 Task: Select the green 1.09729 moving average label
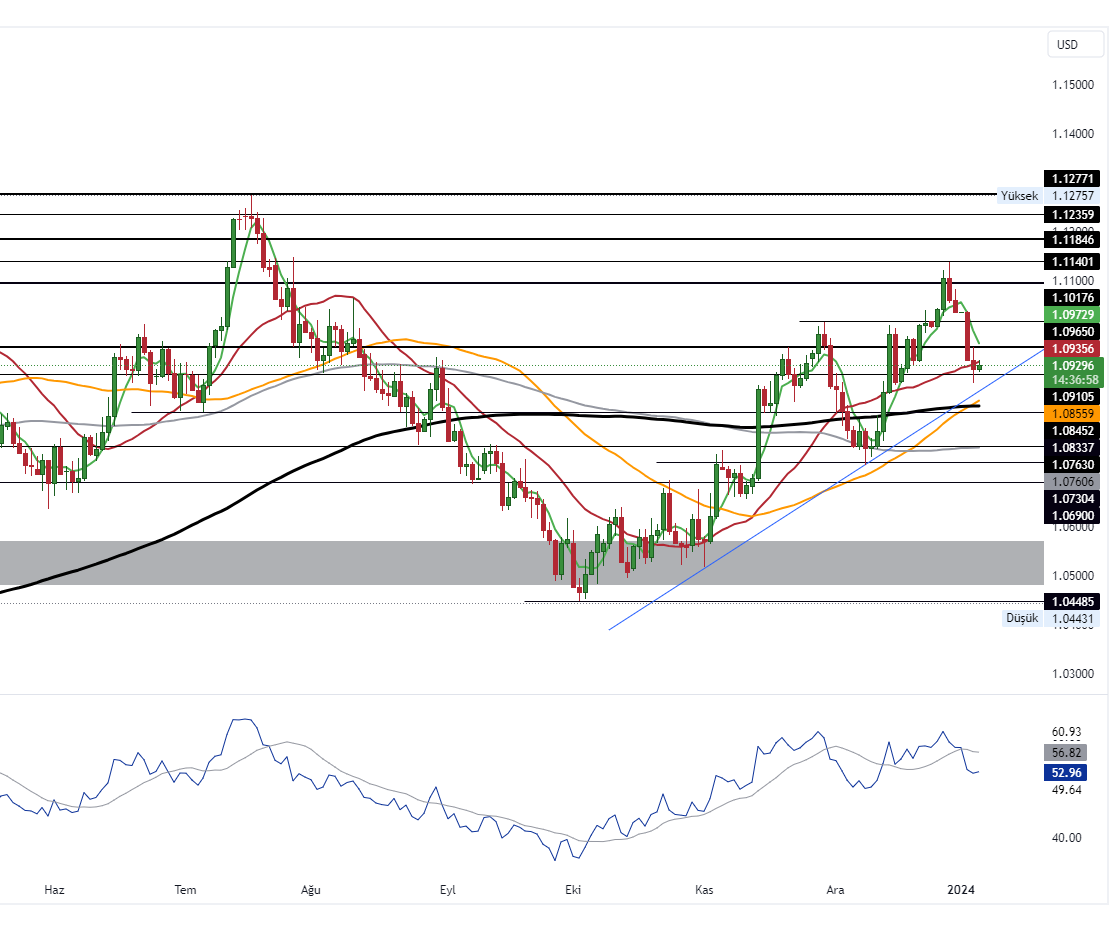(x=1075, y=314)
